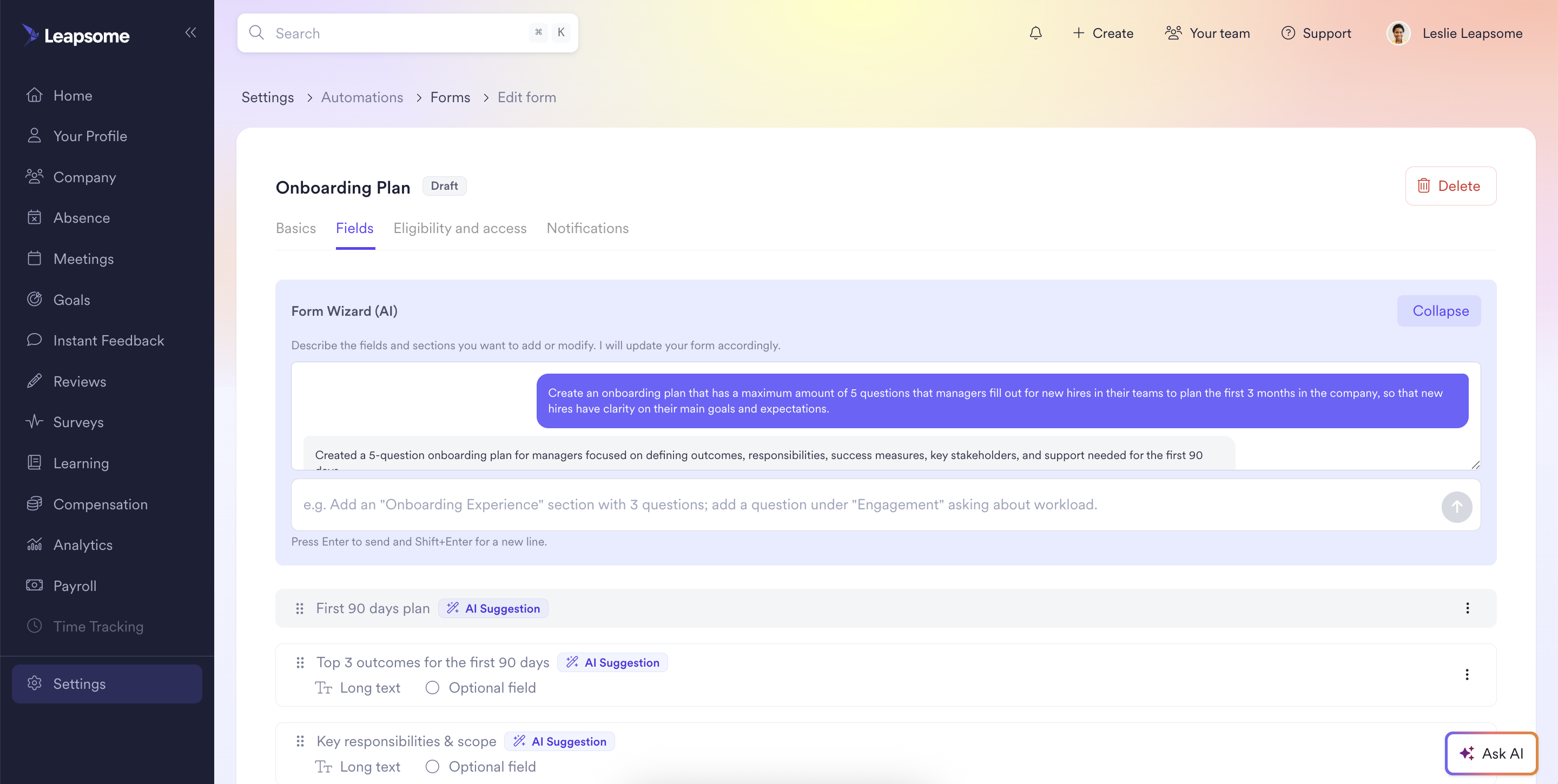
Task: Click the Reviews pencil icon
Action: click(x=35, y=381)
